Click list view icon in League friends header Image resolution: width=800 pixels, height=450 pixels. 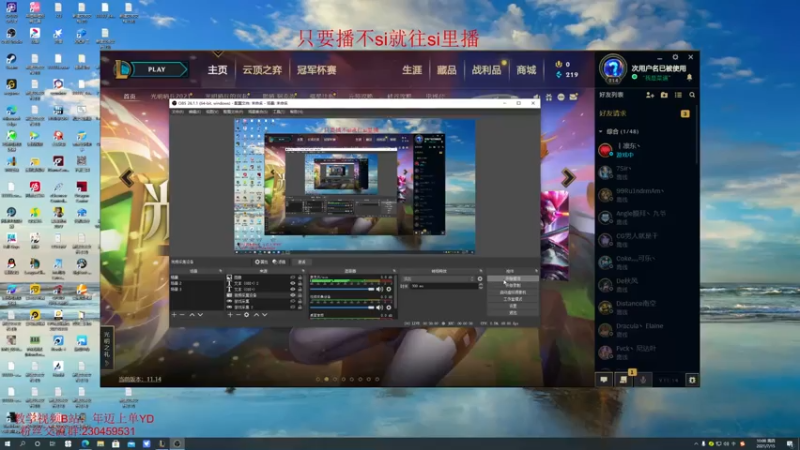click(x=678, y=95)
